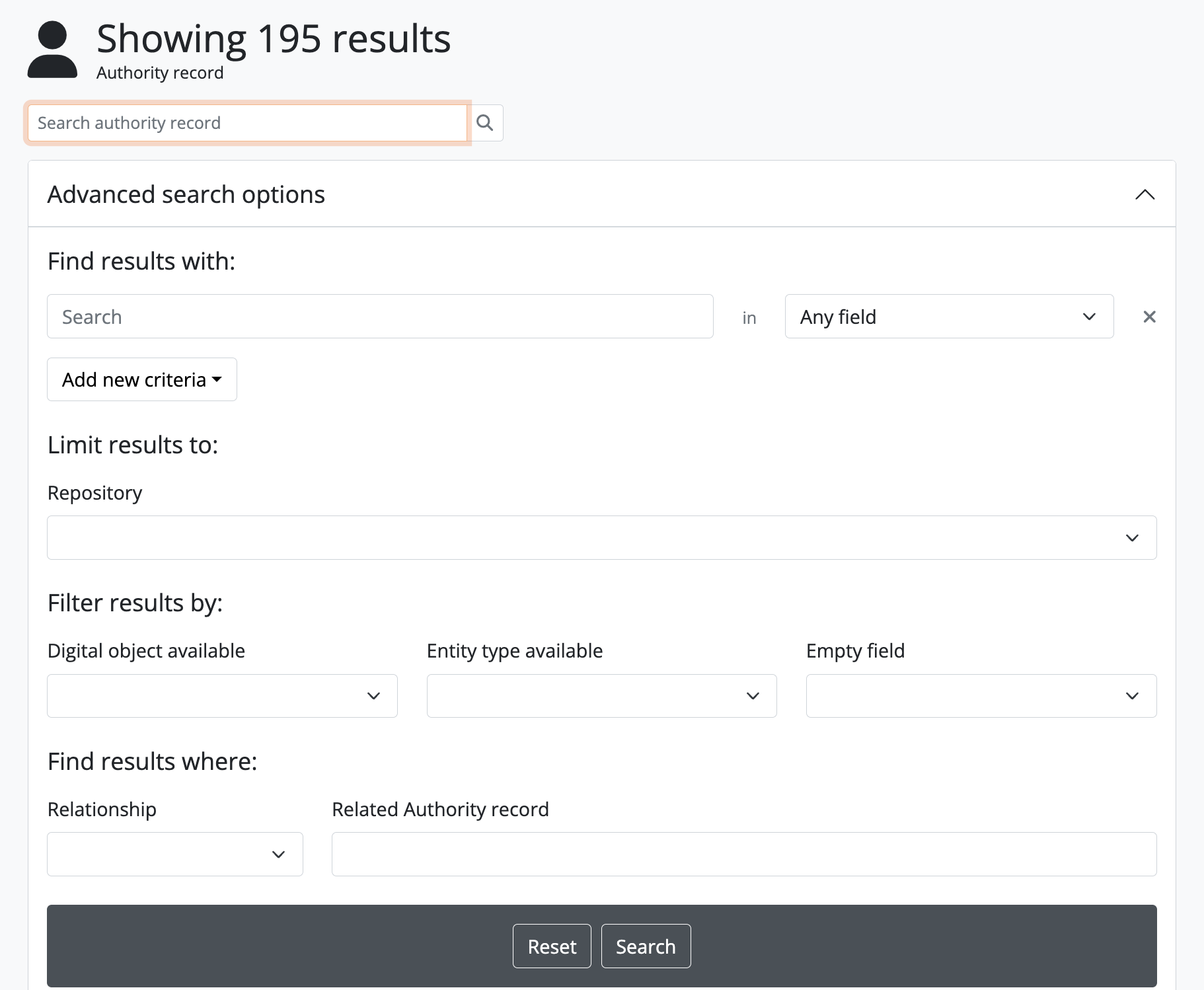This screenshot has height=990, width=1204.
Task: Click the authority record person icon
Action: point(52,50)
